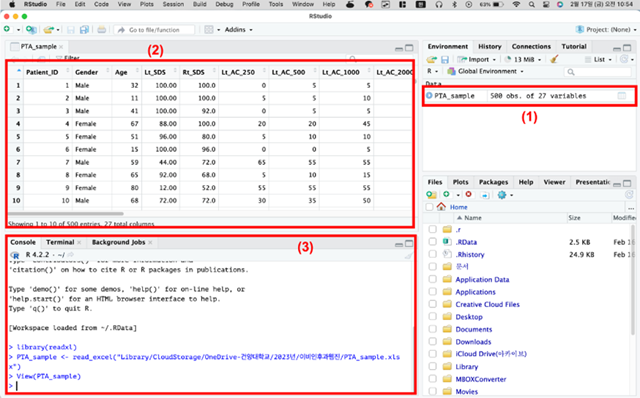
Task: Open the MBOXConverter folder link
Action: (480, 379)
